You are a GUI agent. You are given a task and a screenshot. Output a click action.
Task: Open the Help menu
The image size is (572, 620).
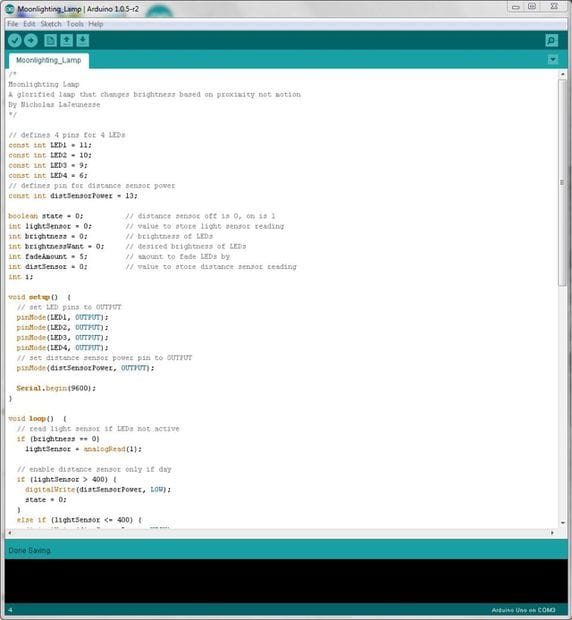[96, 24]
